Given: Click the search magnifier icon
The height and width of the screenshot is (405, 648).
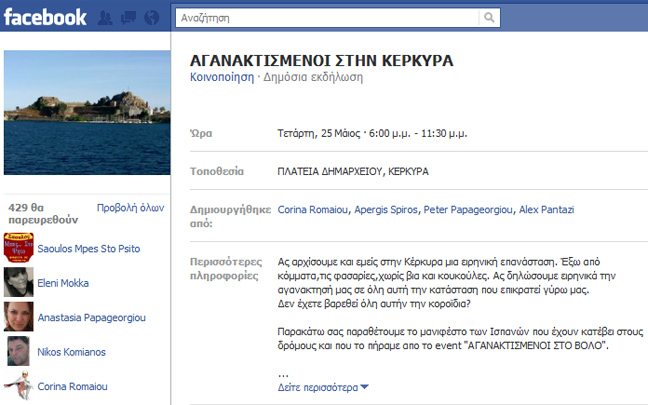Looking at the screenshot, I should [x=488, y=18].
